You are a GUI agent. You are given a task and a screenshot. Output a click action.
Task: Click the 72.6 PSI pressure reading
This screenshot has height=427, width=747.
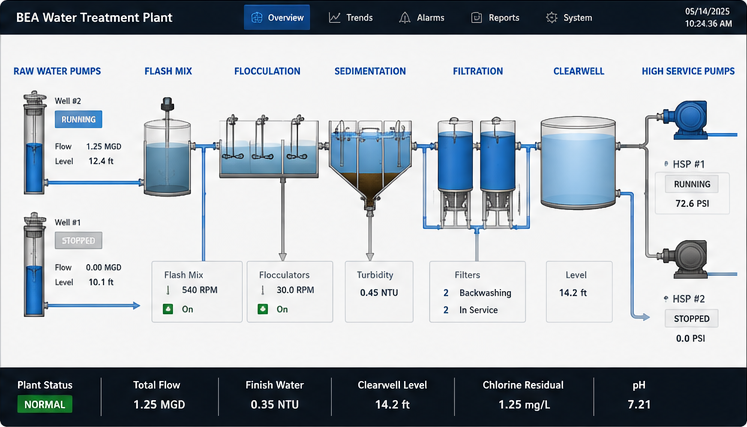692,203
